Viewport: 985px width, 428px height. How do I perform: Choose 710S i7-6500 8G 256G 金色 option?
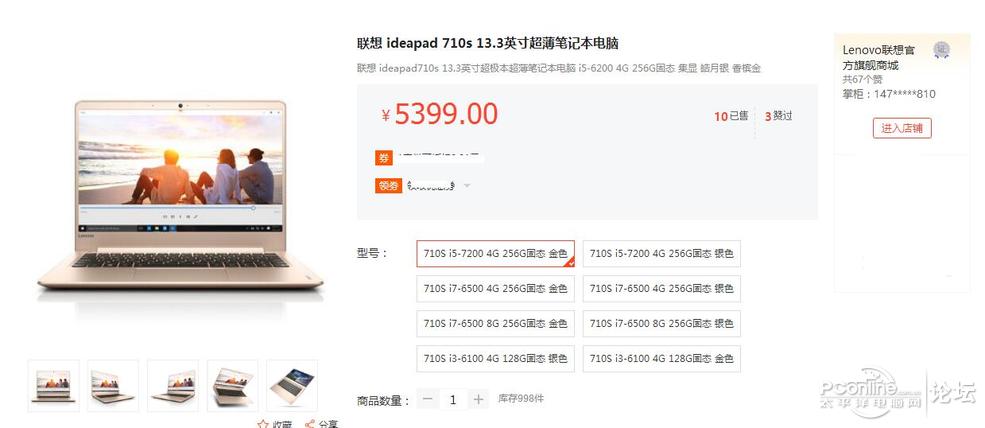[496, 324]
